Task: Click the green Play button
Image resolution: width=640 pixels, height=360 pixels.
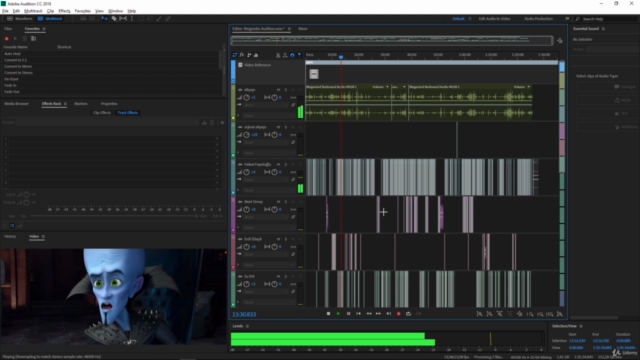Action: (338, 313)
